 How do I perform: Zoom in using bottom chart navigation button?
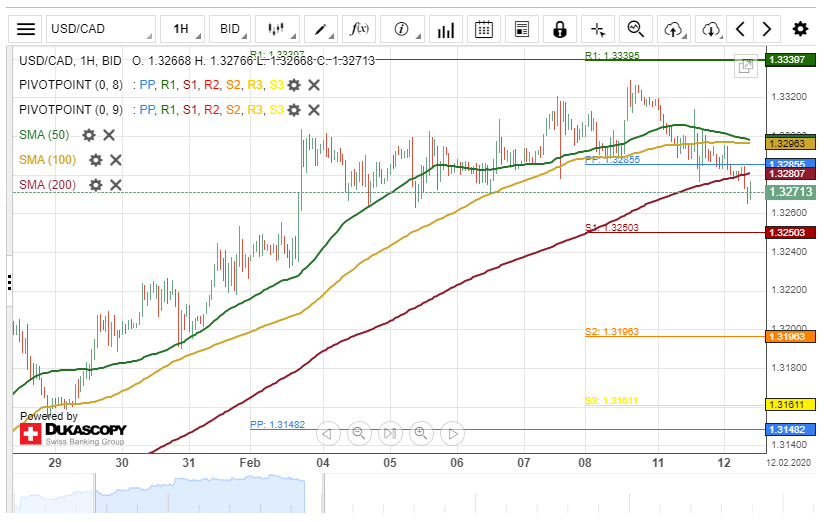point(421,433)
